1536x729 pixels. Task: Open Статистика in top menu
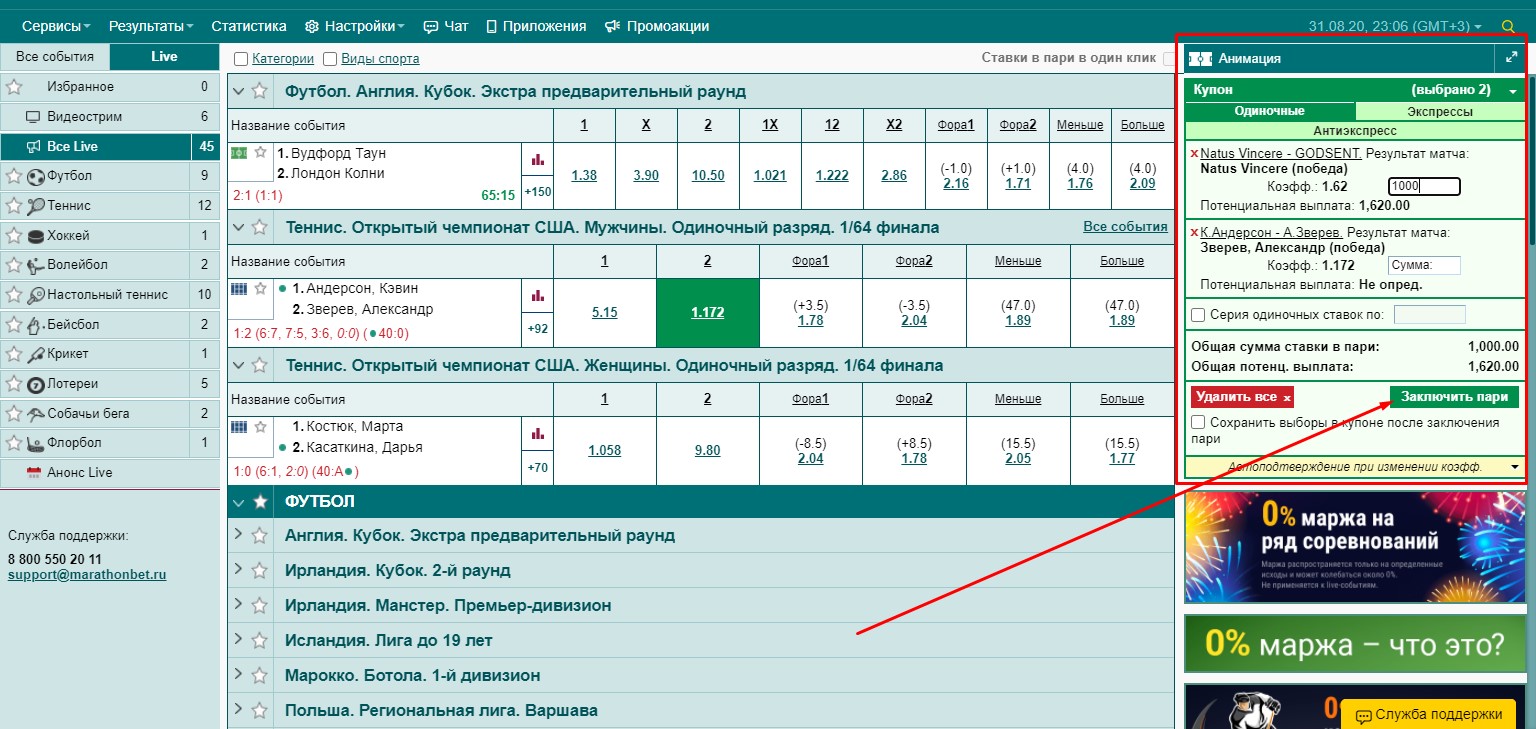click(x=249, y=26)
